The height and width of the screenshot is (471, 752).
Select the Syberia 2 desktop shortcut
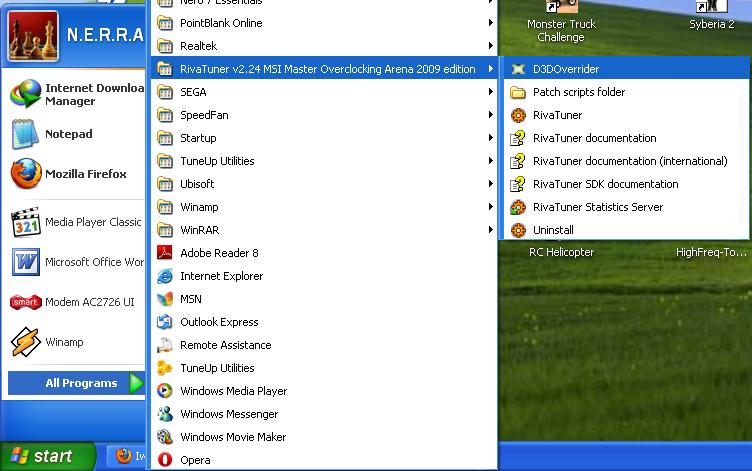[x=712, y=15]
